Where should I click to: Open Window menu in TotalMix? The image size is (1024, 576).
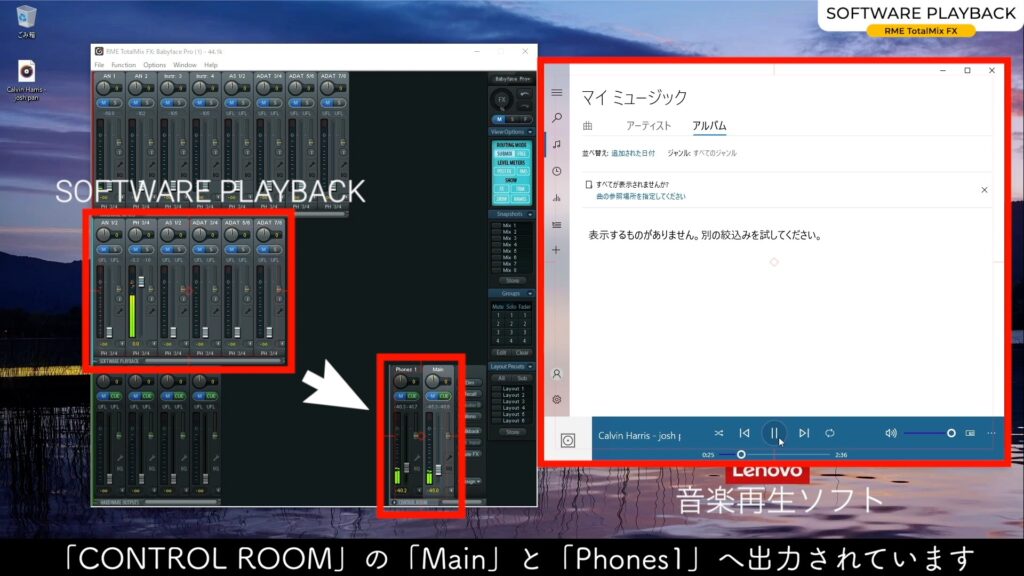coord(185,65)
